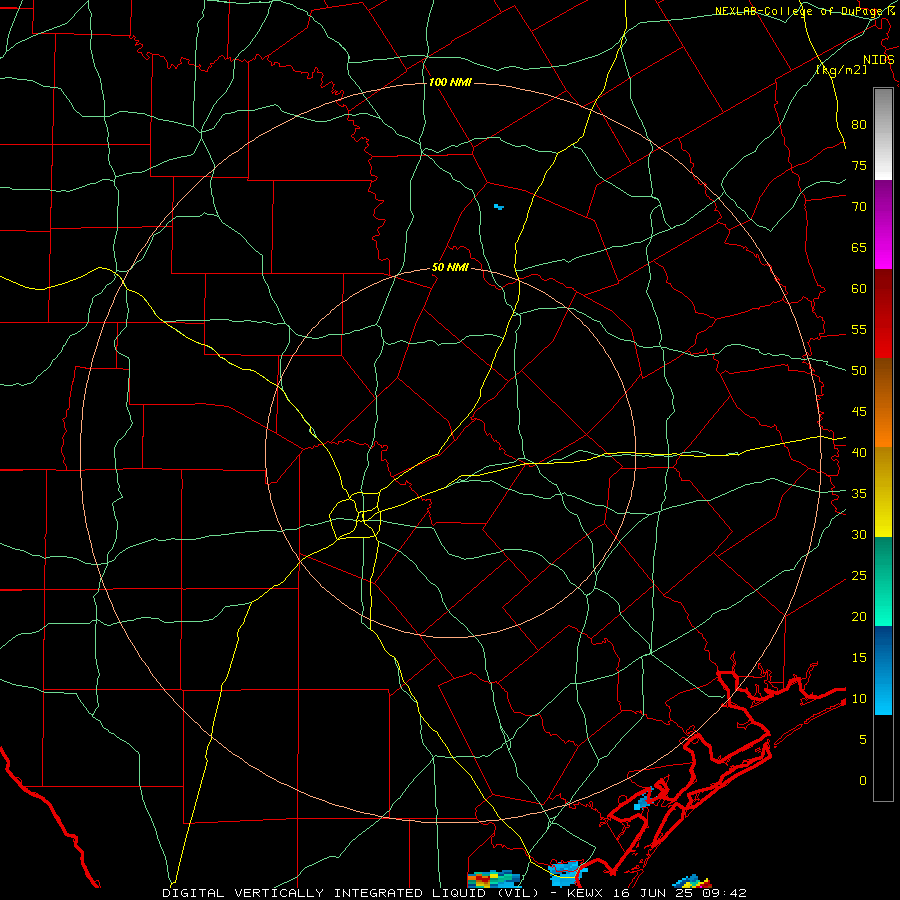Viewport: 900px width, 900px height.
Task: Select the red segment of the color bar
Action: [x=883, y=314]
